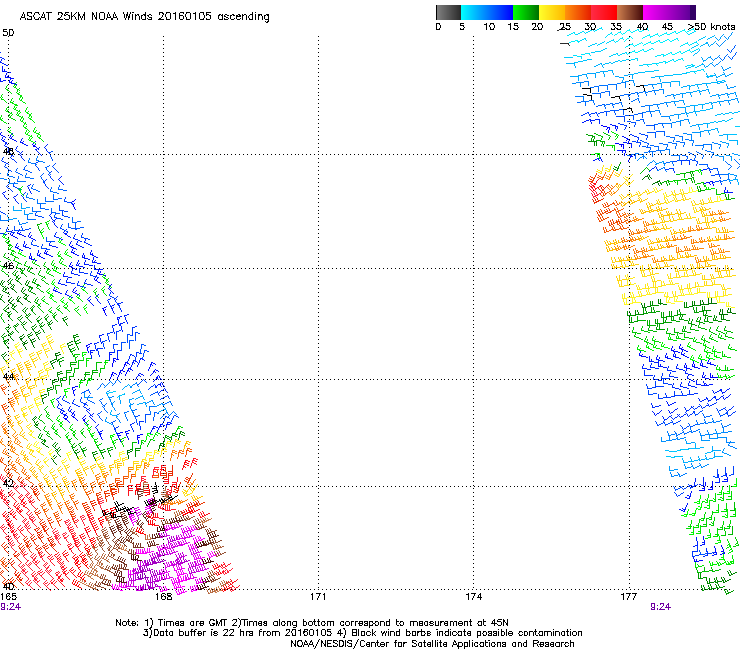The height and width of the screenshot is (650, 740).
Task: Click the legend scale label "10"
Action: 489,27
